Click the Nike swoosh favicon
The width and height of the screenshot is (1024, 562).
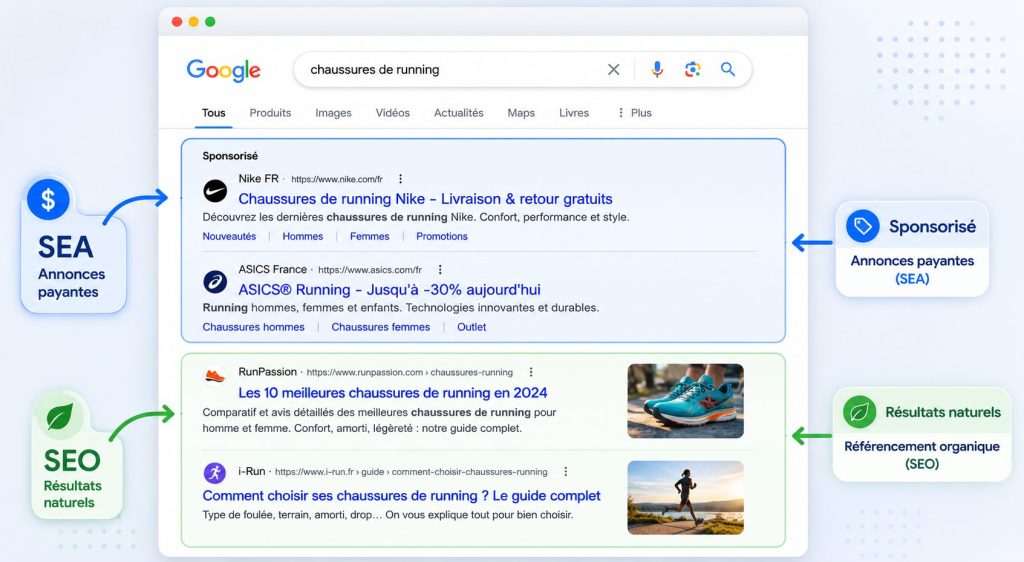point(215,191)
